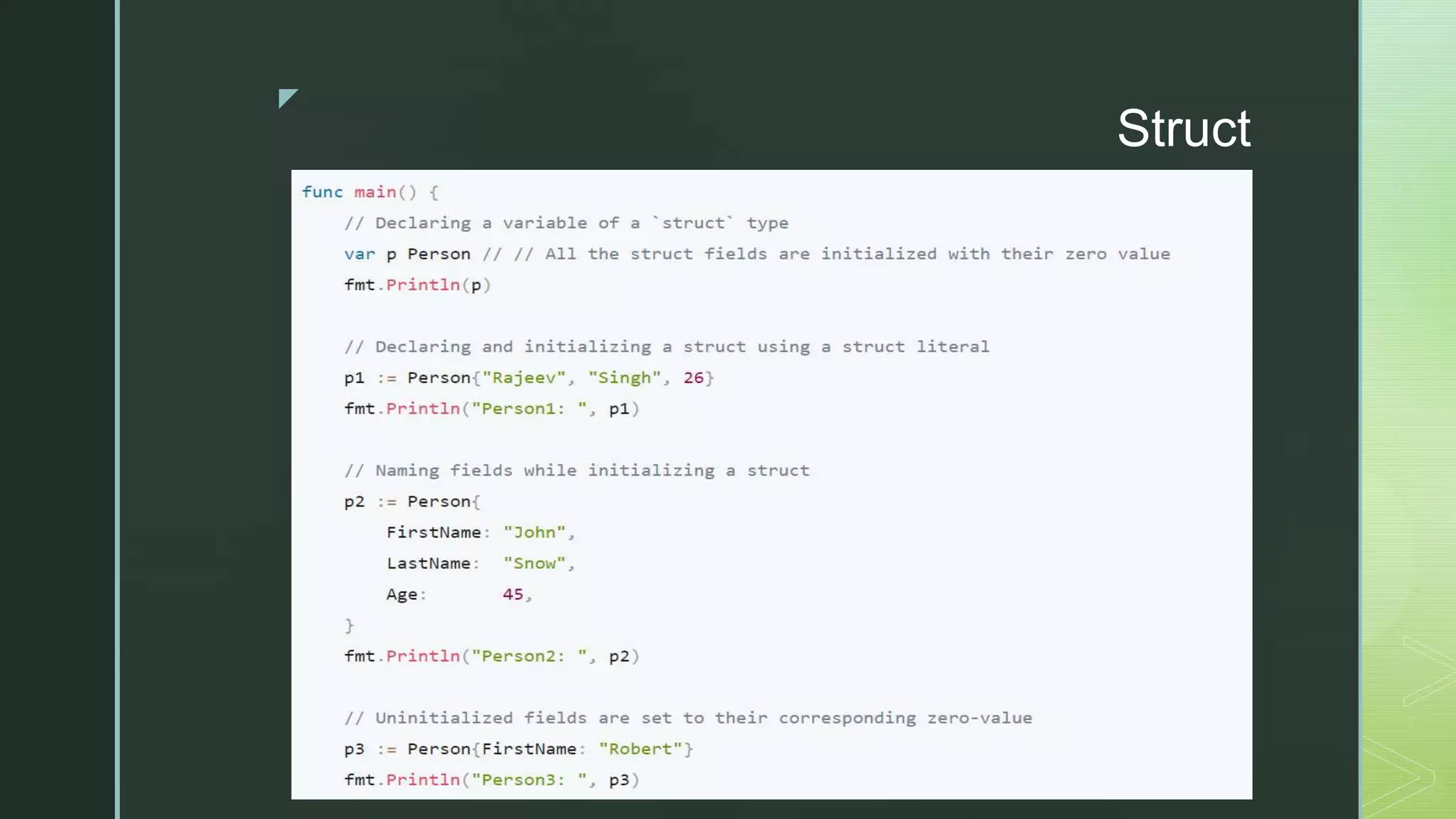This screenshot has width=1456, height=819.
Task: Click the fmt.Println(p) statement
Action: click(x=417, y=285)
